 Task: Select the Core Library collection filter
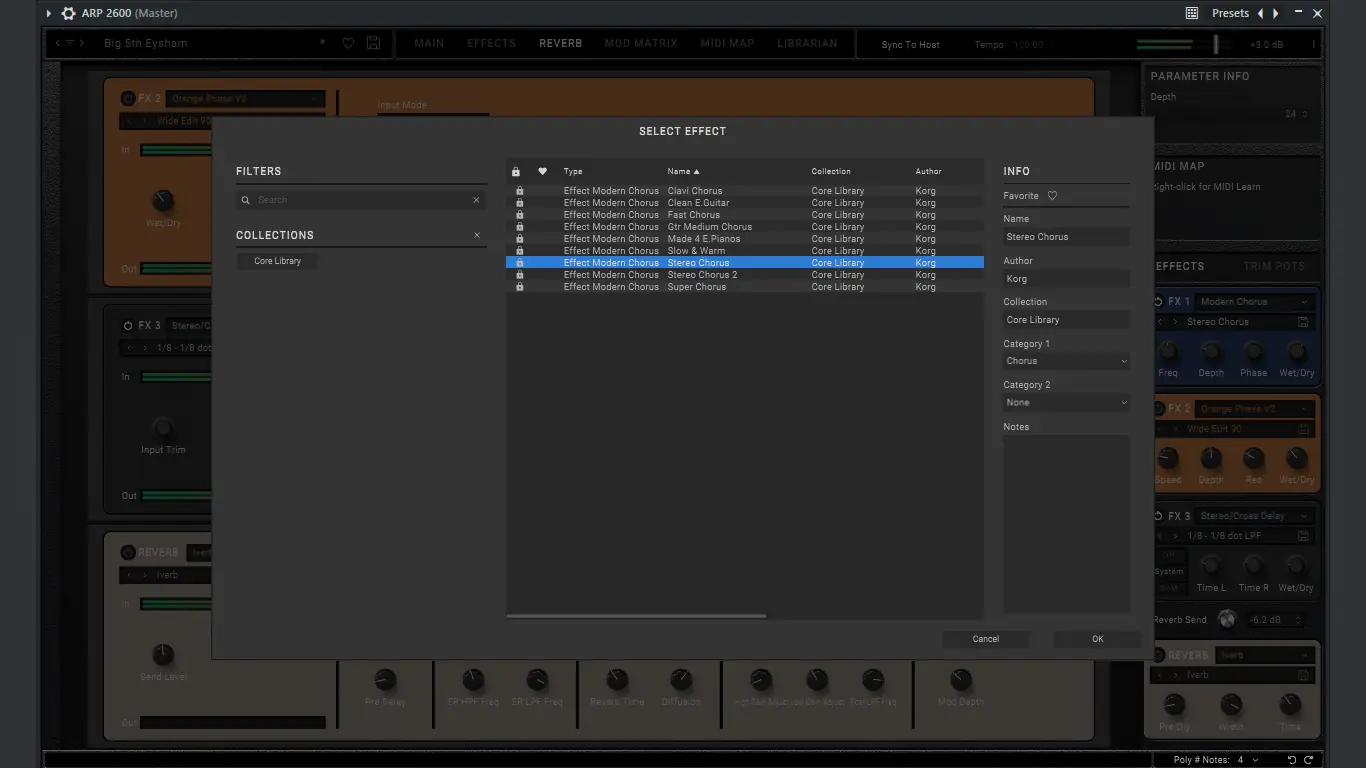pos(277,261)
